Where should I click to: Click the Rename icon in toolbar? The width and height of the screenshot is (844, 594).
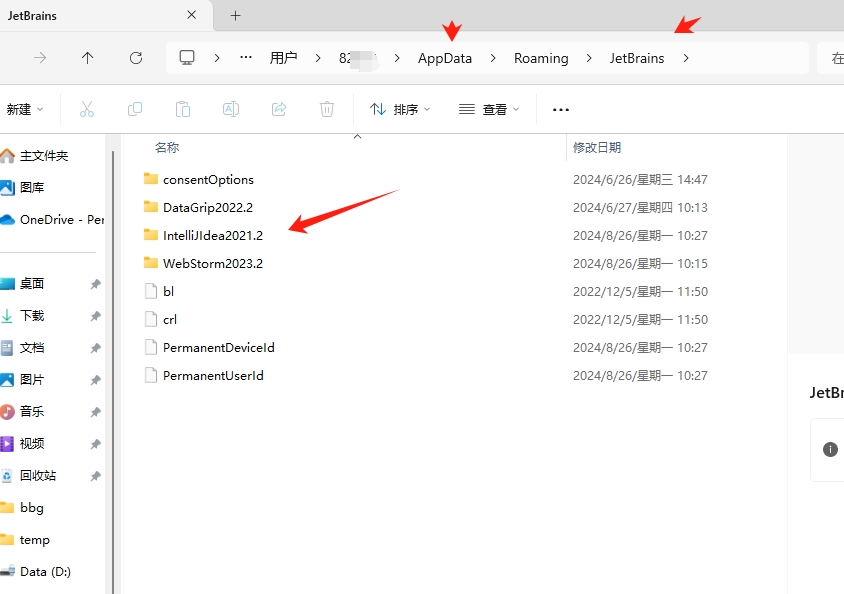click(231, 109)
